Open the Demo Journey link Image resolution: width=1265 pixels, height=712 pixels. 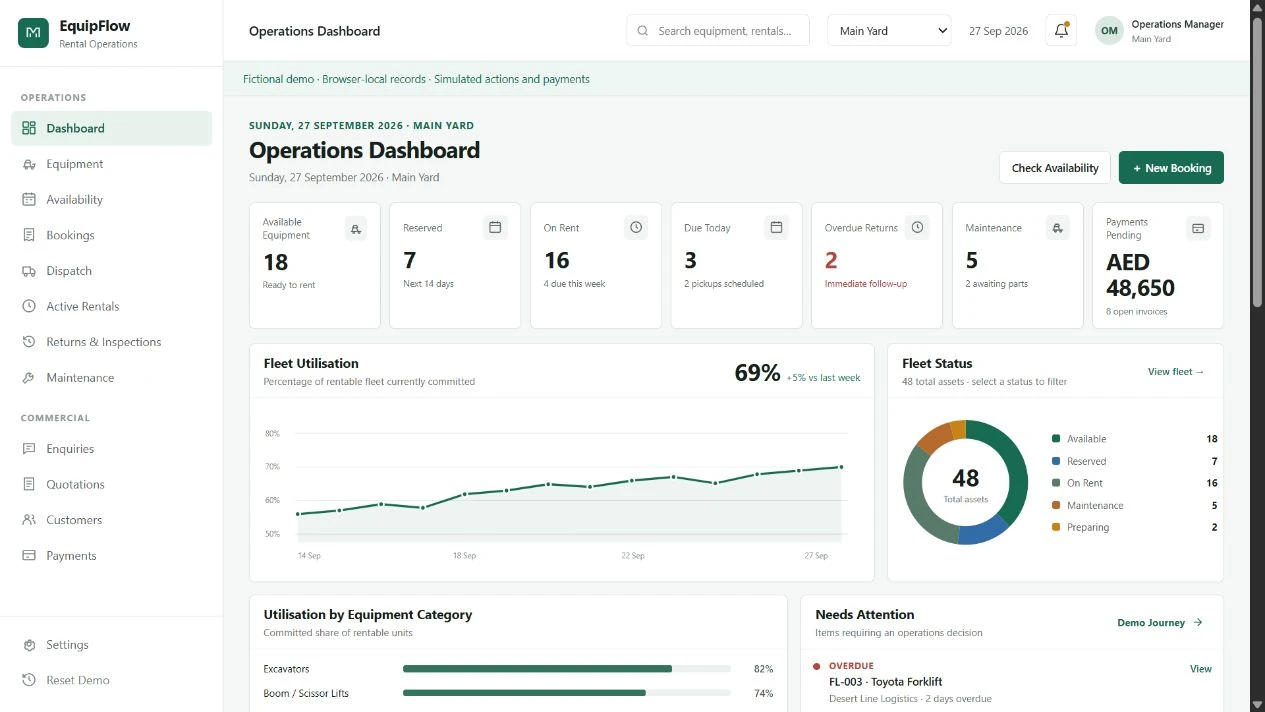click(x=1160, y=623)
